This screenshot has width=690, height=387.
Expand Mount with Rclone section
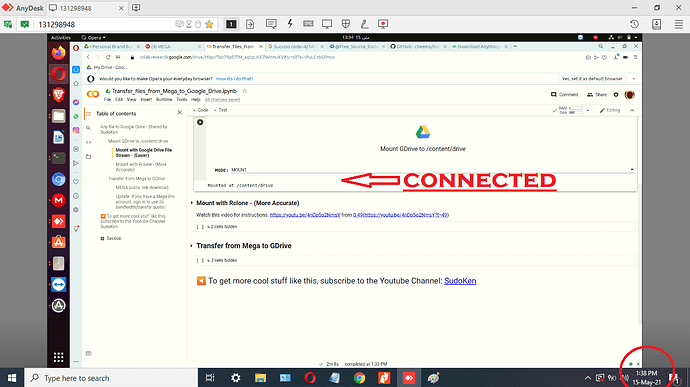coord(192,203)
